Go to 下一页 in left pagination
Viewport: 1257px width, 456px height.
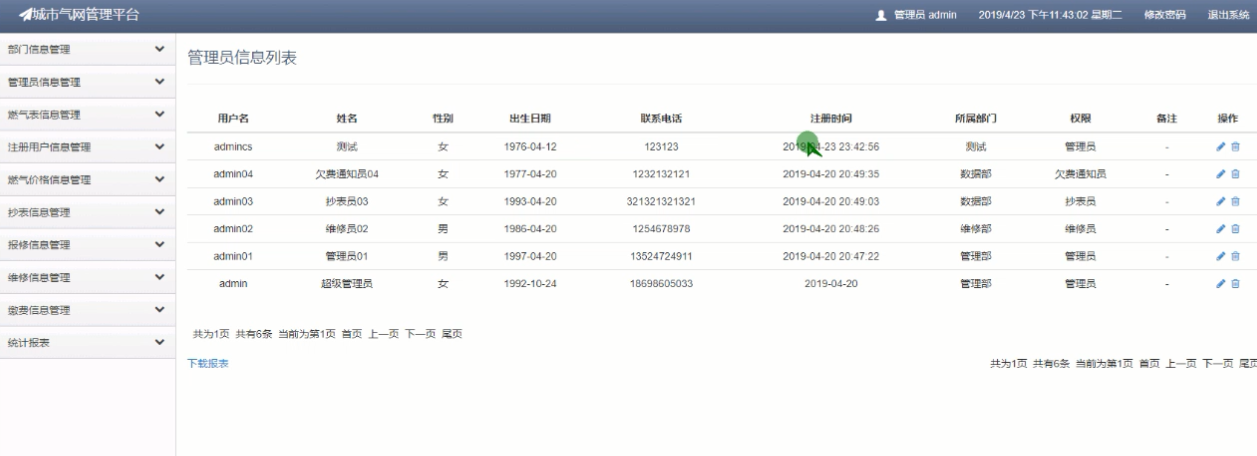click(x=420, y=334)
